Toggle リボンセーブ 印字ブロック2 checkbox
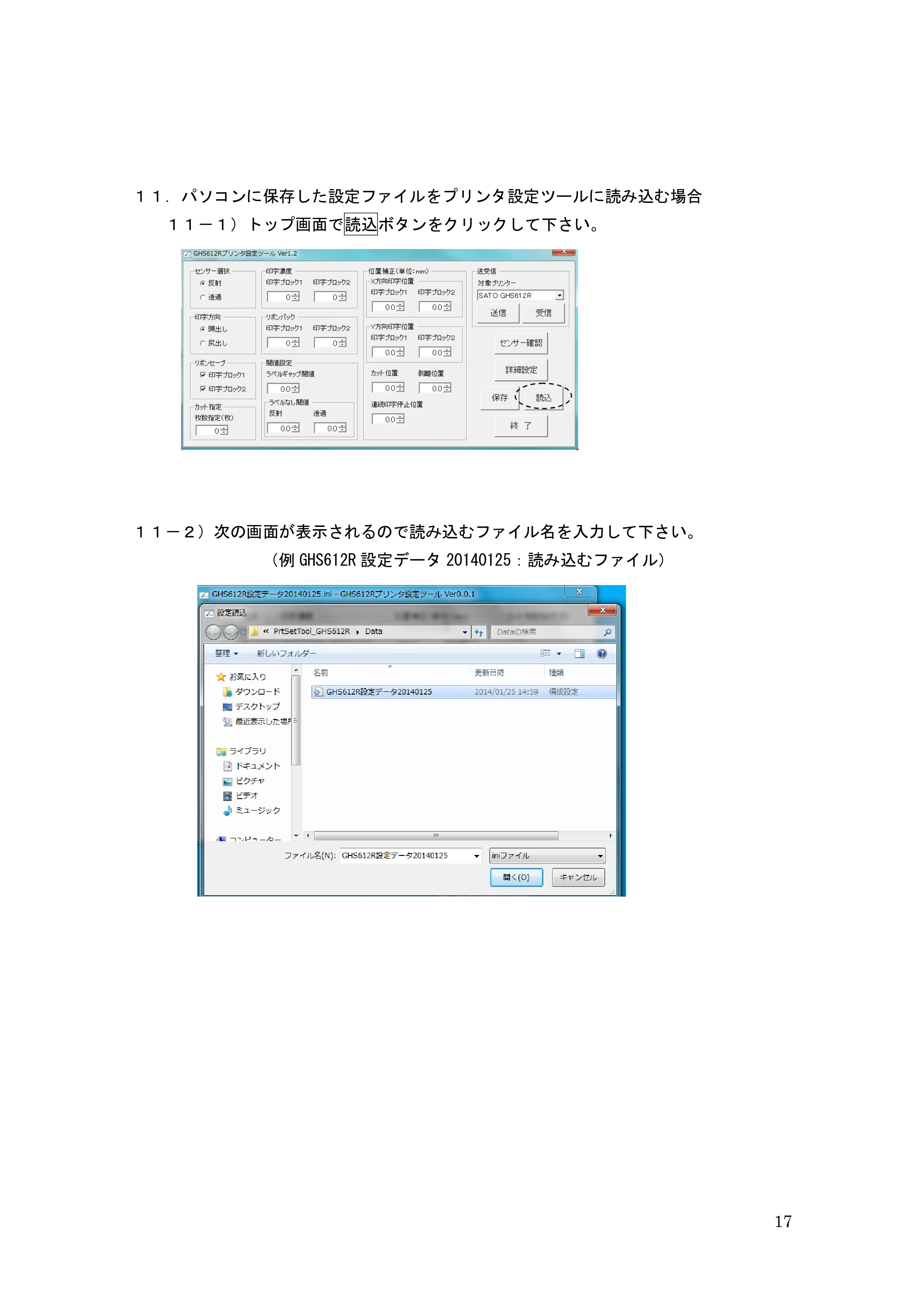This screenshot has height=1307, width=924. (203, 389)
